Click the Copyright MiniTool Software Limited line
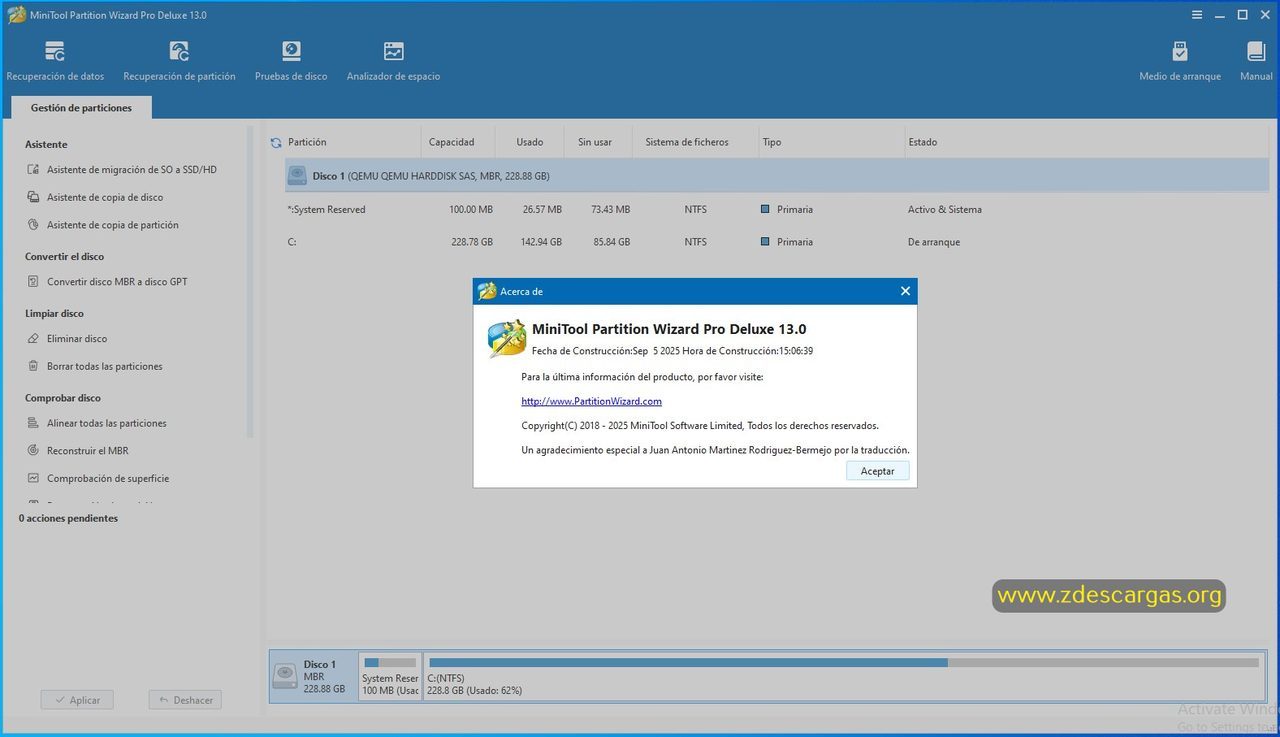 700,426
